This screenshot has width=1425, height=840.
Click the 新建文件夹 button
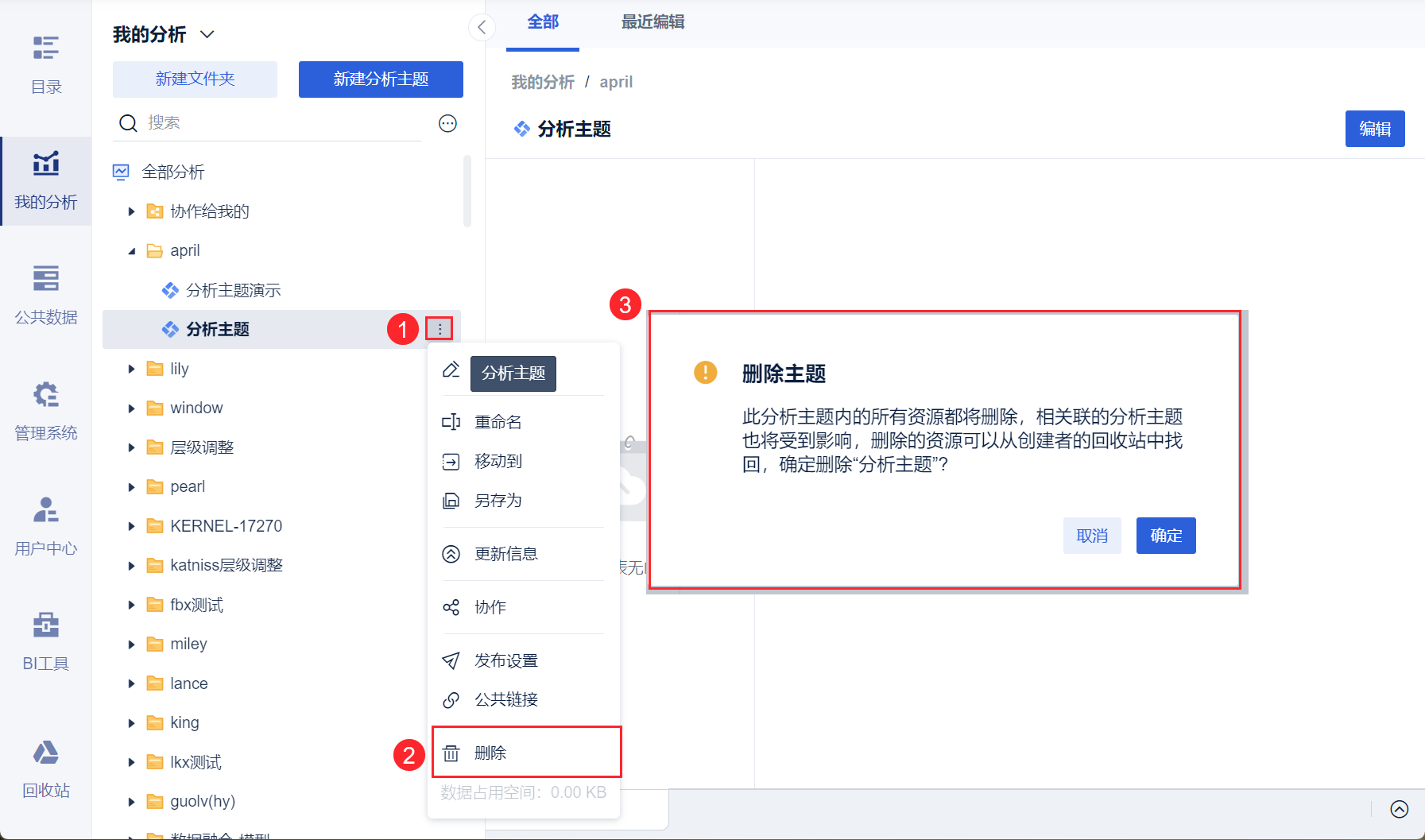coord(196,79)
